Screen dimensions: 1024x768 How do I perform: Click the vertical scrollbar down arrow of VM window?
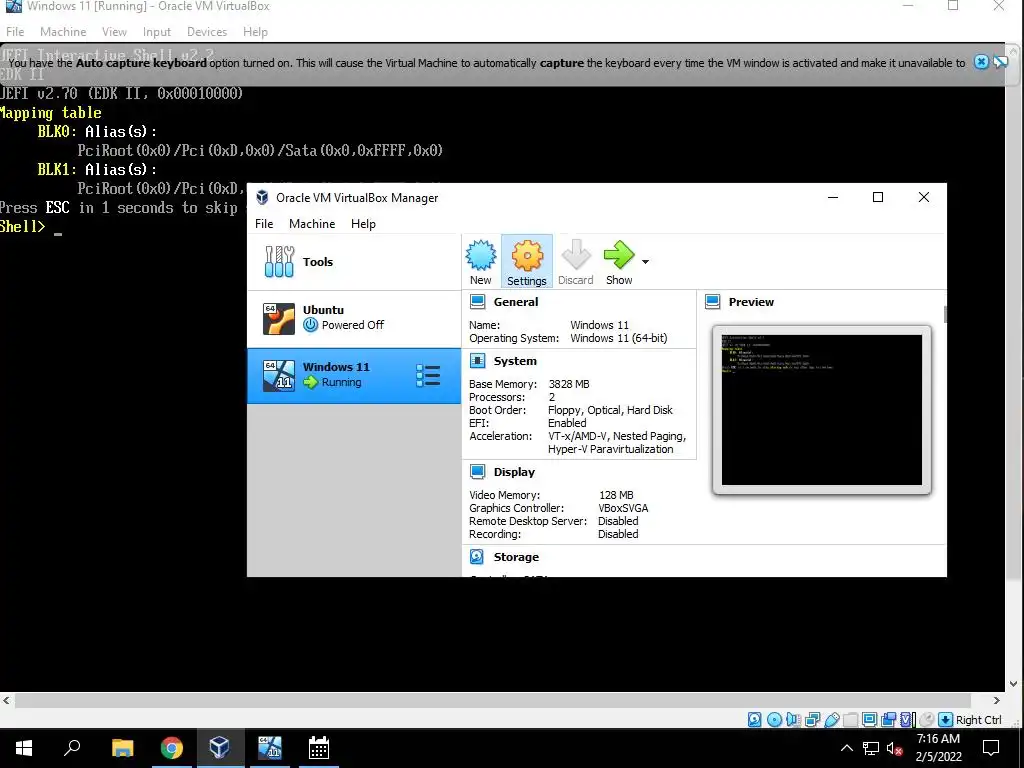coord(1014,684)
